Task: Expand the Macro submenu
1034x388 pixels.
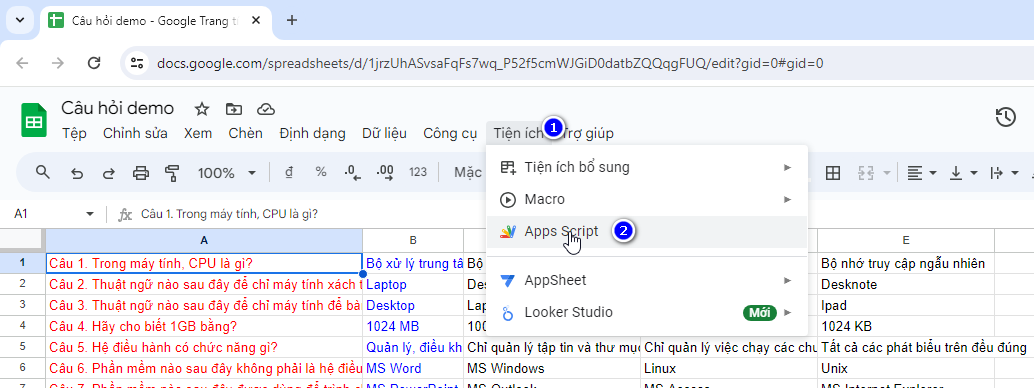Action: click(x=787, y=199)
